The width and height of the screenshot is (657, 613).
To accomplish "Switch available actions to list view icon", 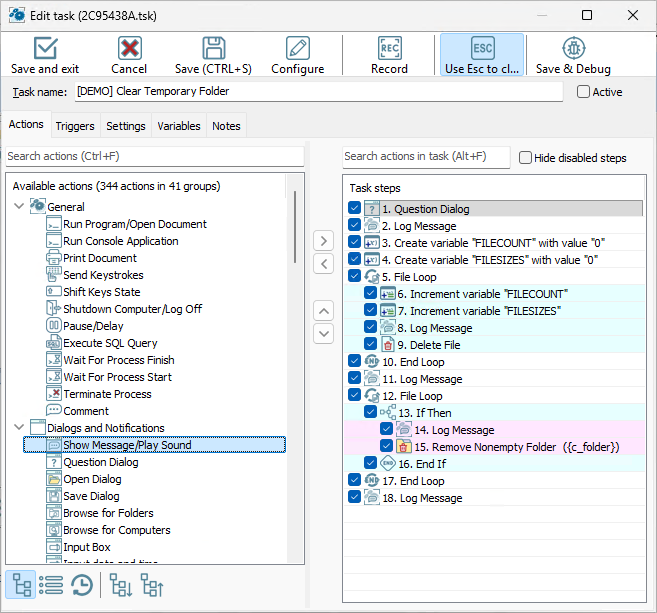I will 51,585.
